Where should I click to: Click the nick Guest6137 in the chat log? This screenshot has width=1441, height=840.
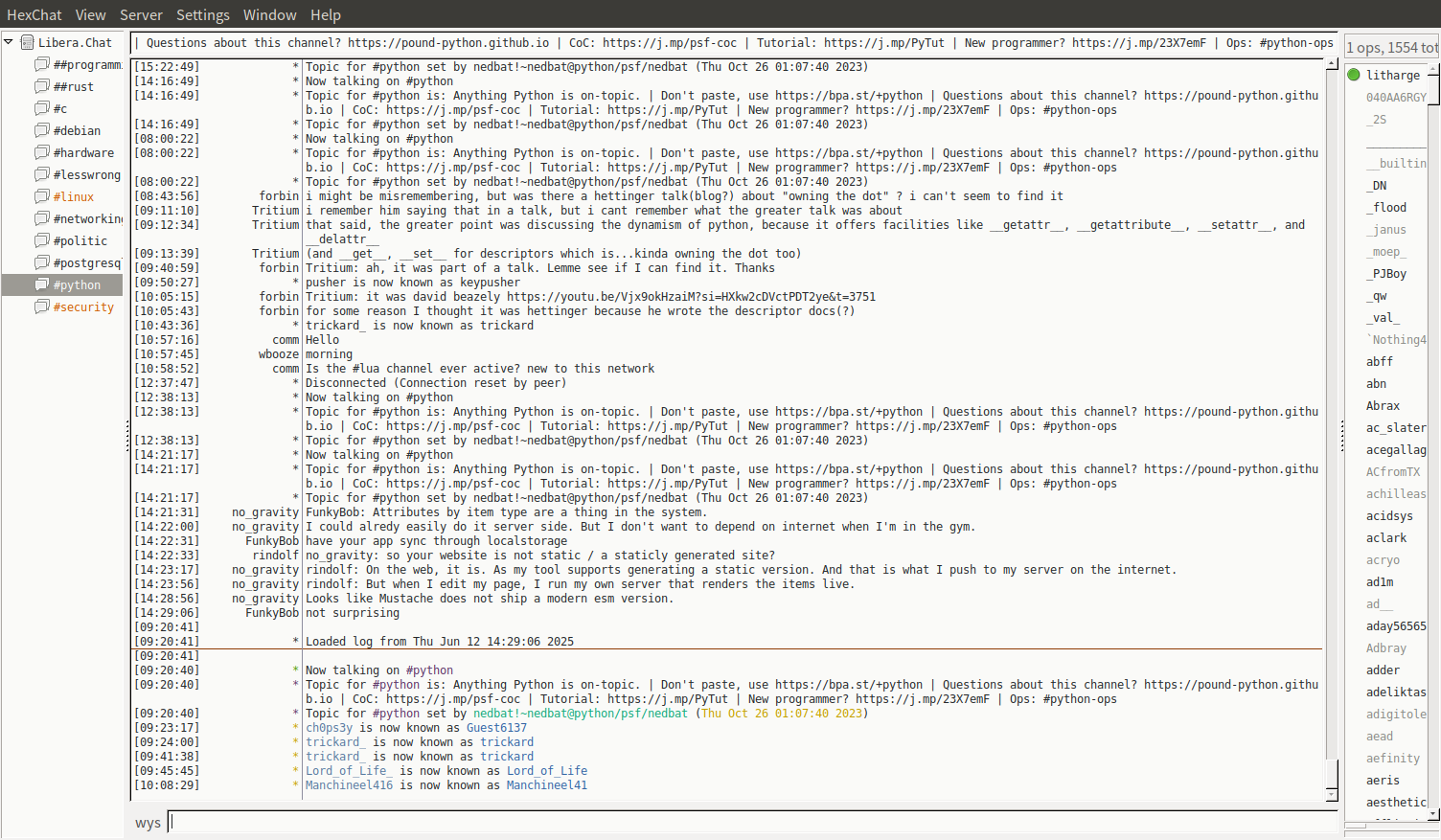click(x=496, y=728)
